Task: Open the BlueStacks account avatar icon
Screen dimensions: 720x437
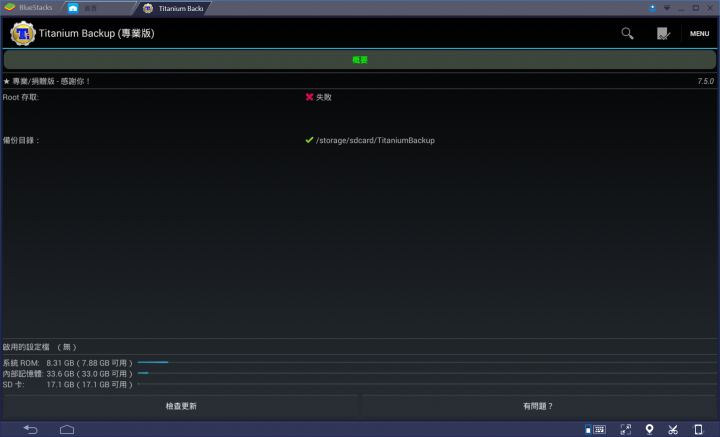Action: (652, 8)
